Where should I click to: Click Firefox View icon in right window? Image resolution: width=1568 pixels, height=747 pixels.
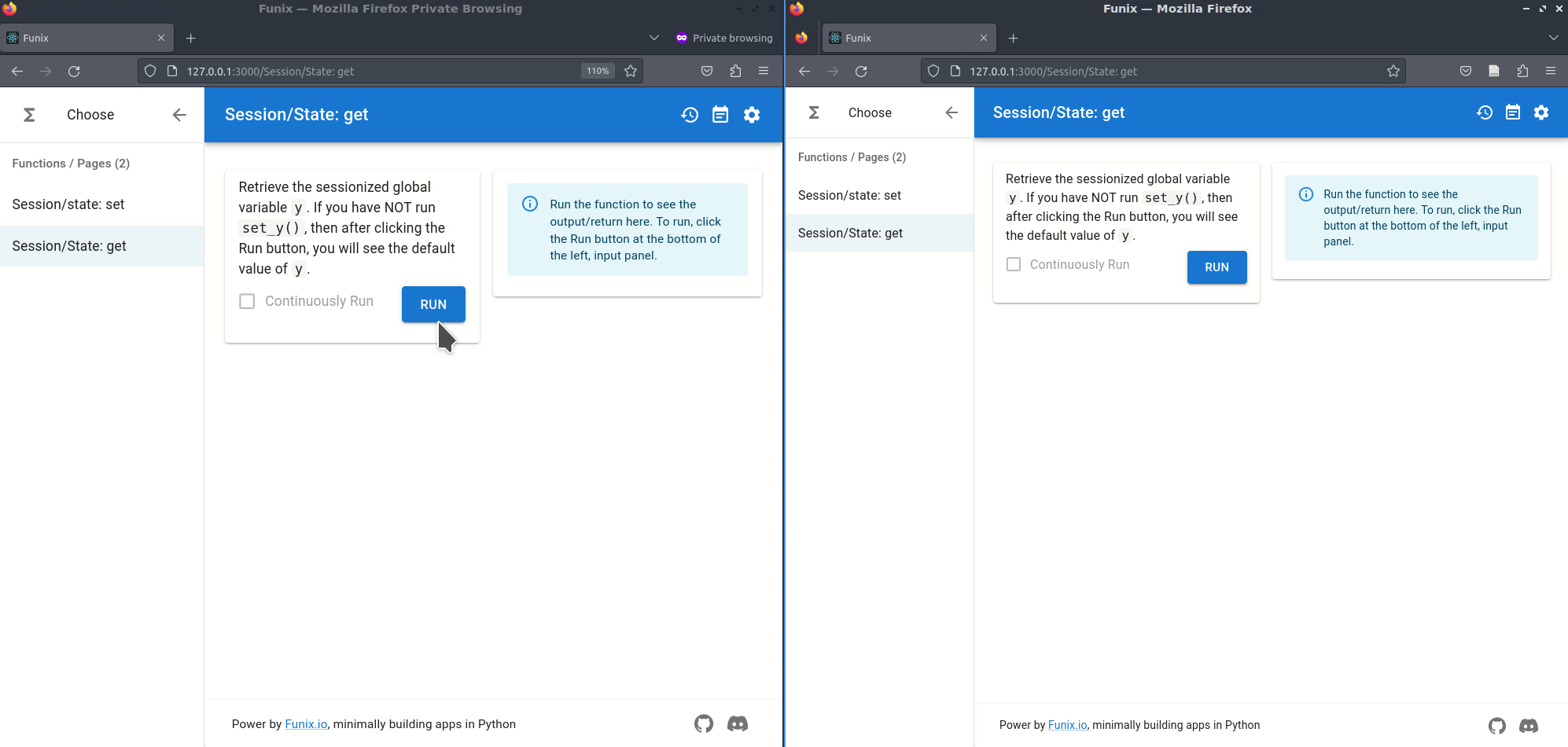click(x=801, y=38)
